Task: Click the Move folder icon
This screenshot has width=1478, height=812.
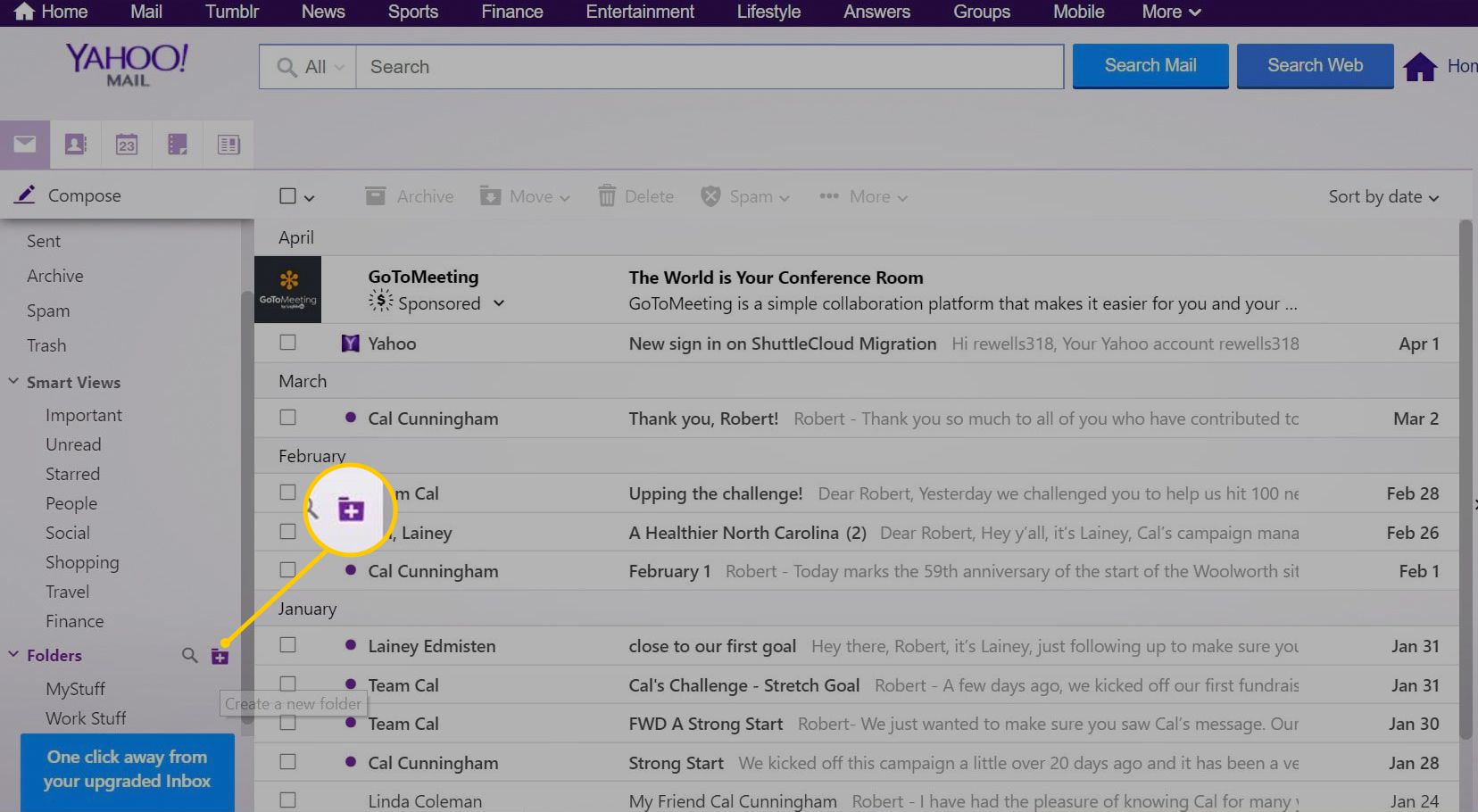Action: point(490,196)
